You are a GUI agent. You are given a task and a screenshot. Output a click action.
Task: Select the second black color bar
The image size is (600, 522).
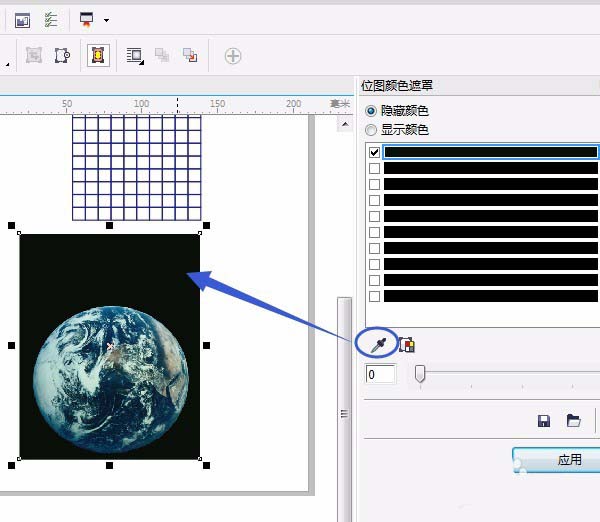(491, 168)
